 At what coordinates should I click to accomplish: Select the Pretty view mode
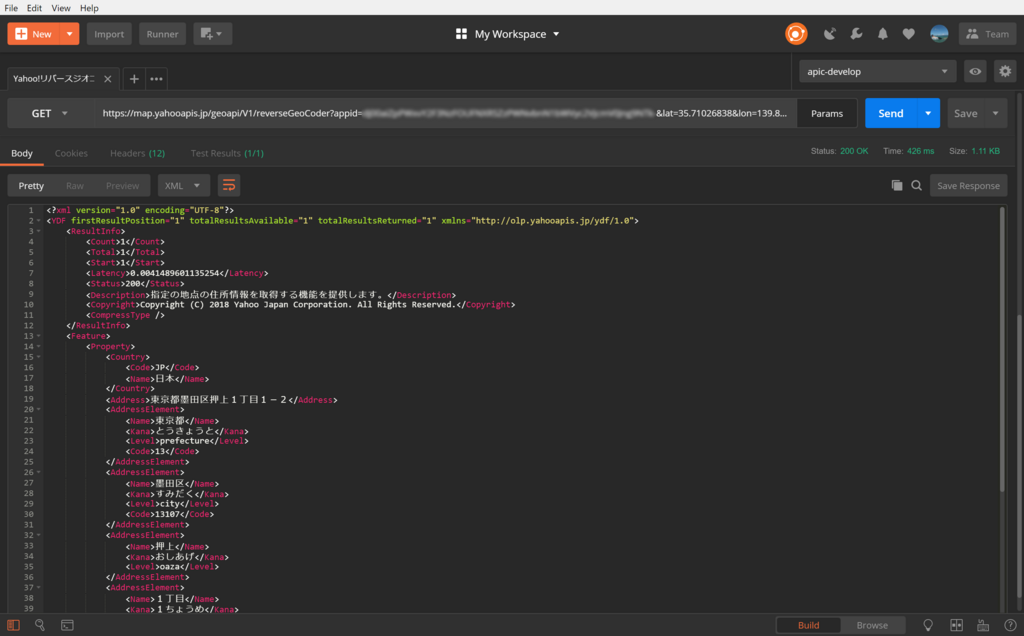31,185
